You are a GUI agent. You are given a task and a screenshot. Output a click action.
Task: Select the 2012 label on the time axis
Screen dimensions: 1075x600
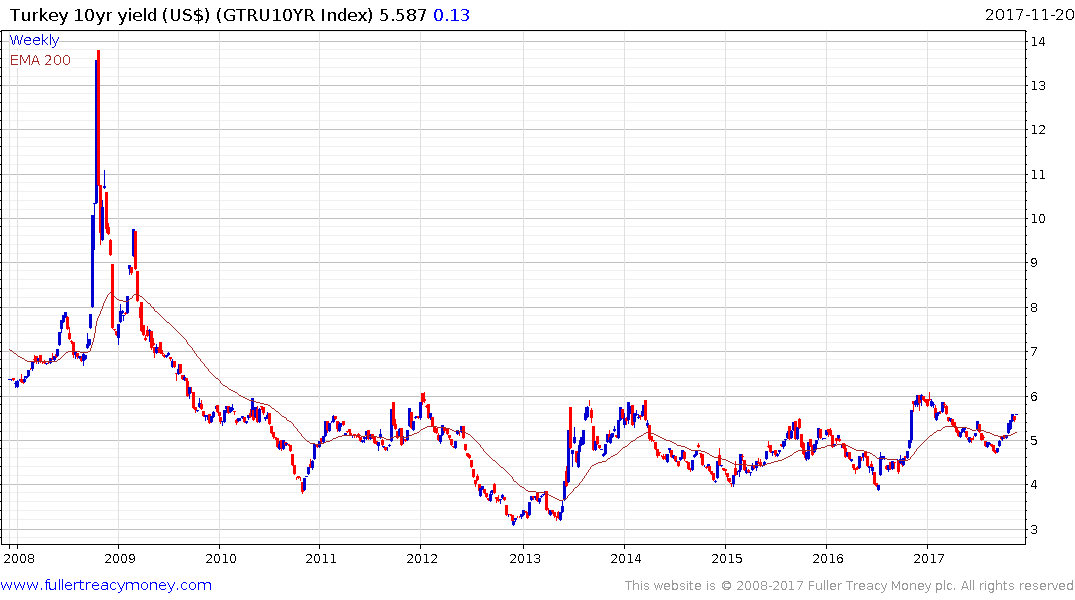(422, 558)
